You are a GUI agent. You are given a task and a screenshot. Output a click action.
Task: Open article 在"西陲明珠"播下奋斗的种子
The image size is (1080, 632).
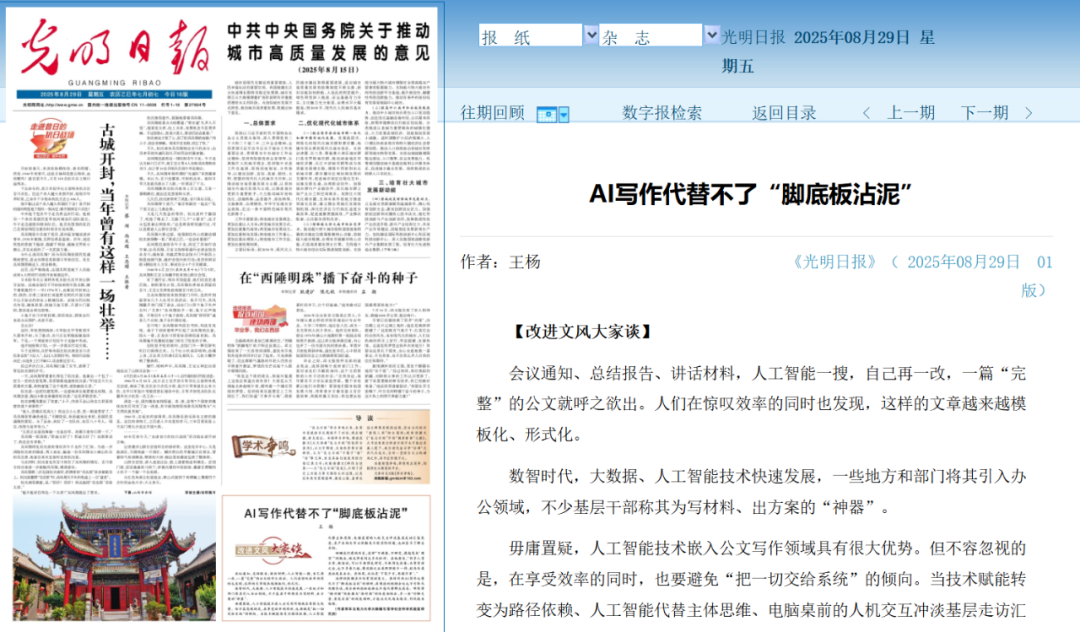pyautogui.click(x=329, y=278)
